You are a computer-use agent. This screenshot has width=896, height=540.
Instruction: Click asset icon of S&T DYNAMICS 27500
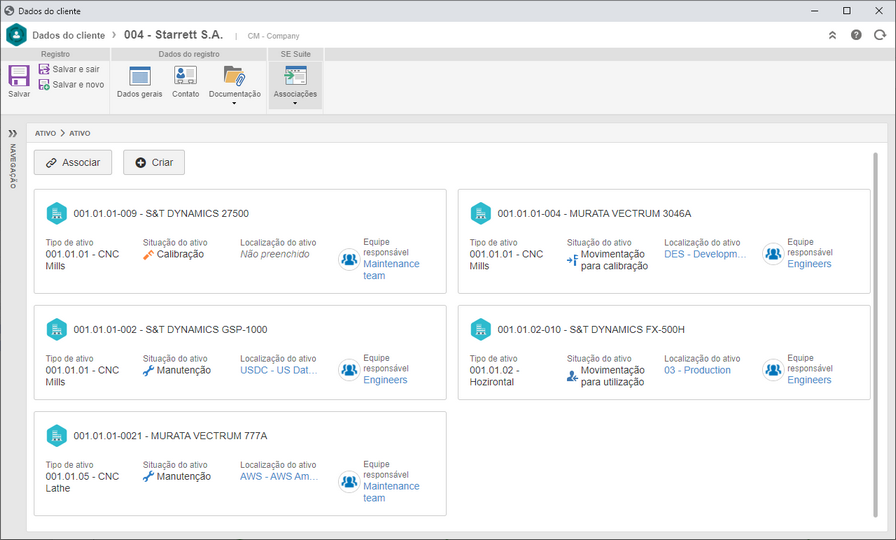coord(57,213)
